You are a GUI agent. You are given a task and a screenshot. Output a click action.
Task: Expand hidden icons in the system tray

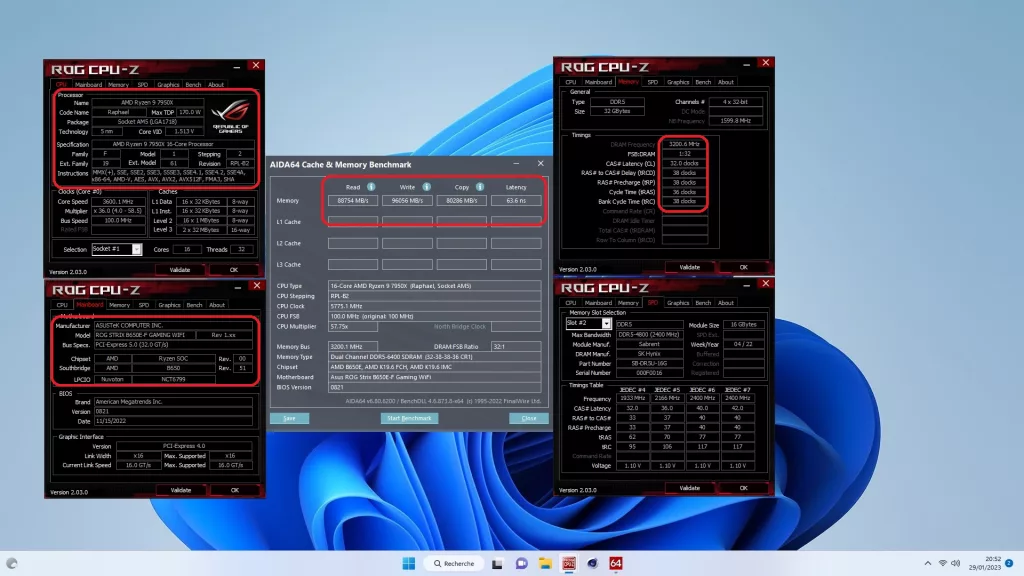coord(928,563)
